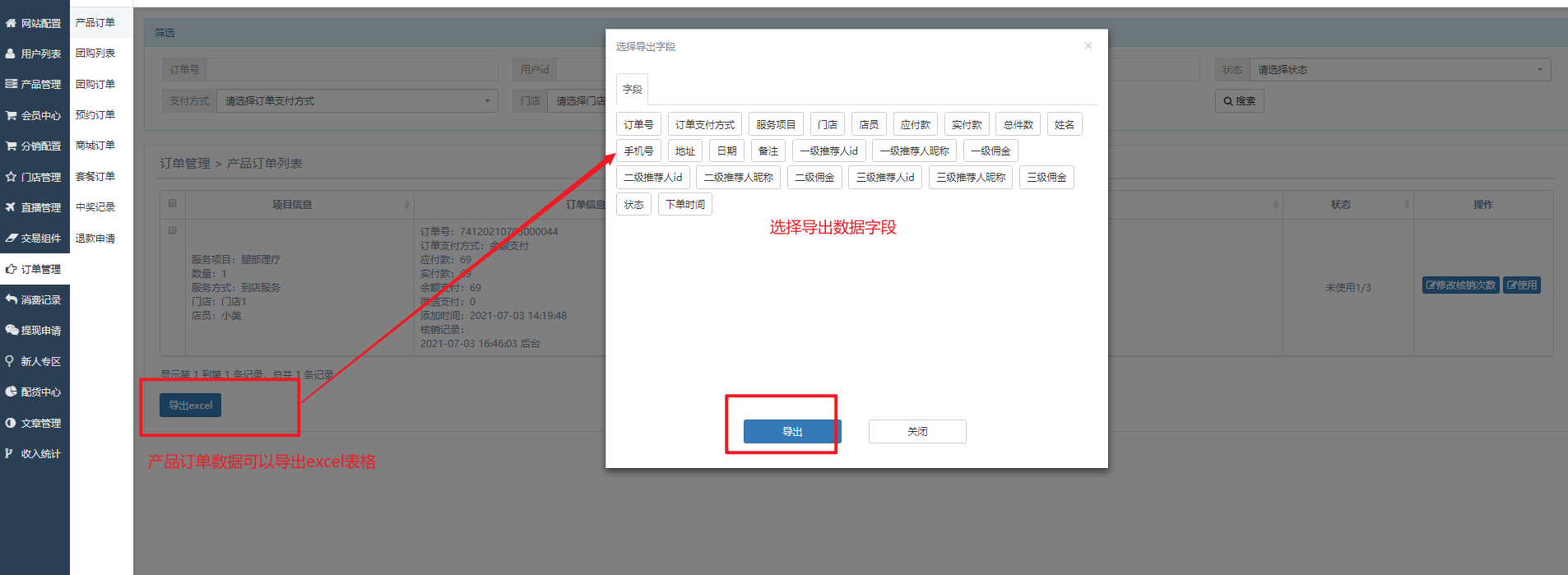Click the plane icon beside 直播管理

tap(11, 207)
